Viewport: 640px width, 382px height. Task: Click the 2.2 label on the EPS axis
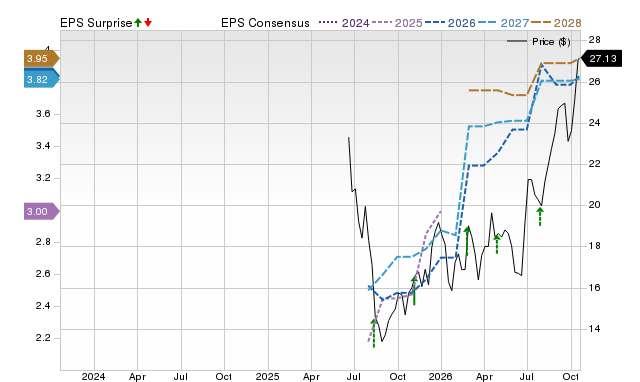click(x=43, y=338)
